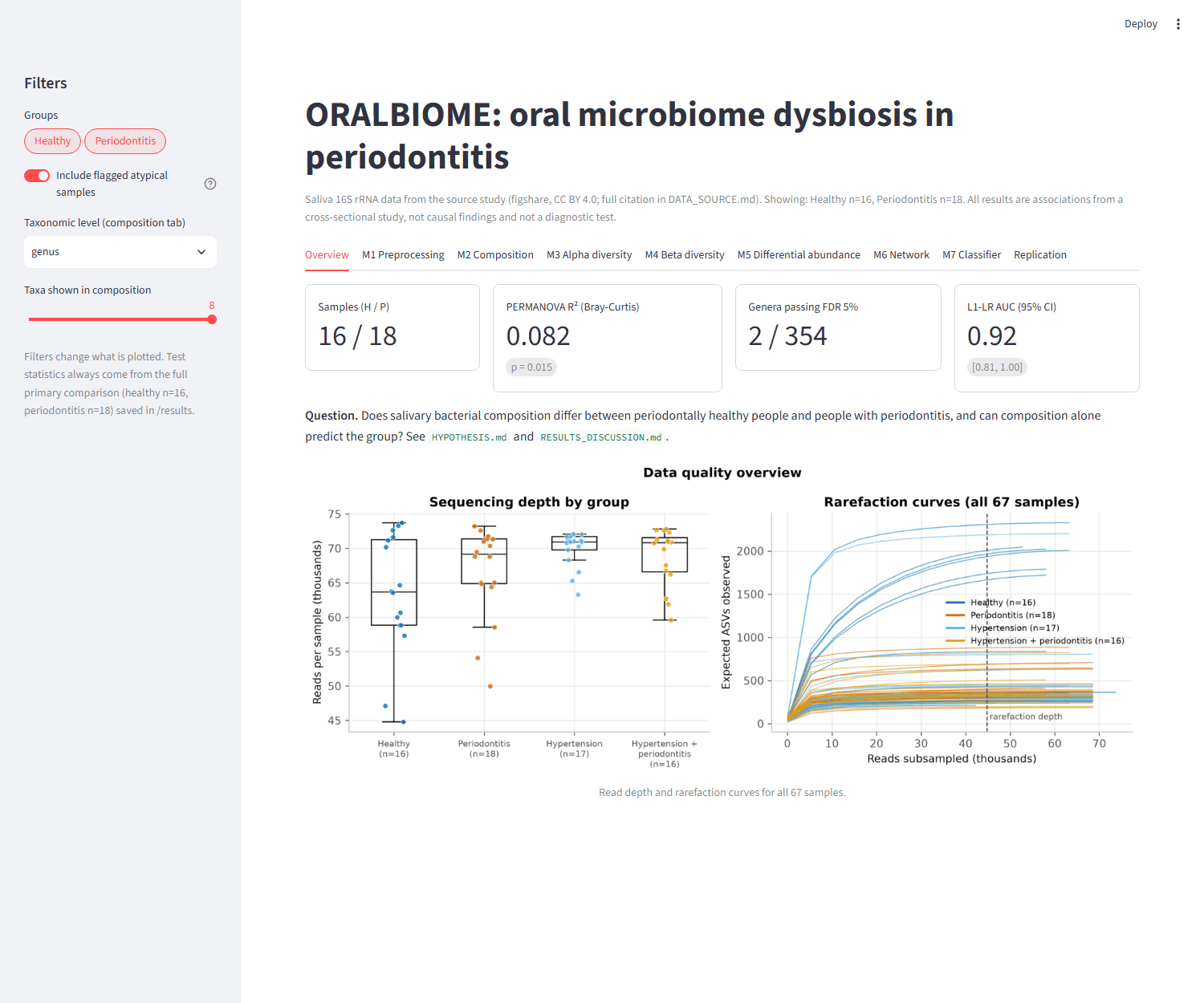Viewport: 1204px width, 1003px height.
Task: Click the help icon beside atypical samples
Action: point(210,184)
